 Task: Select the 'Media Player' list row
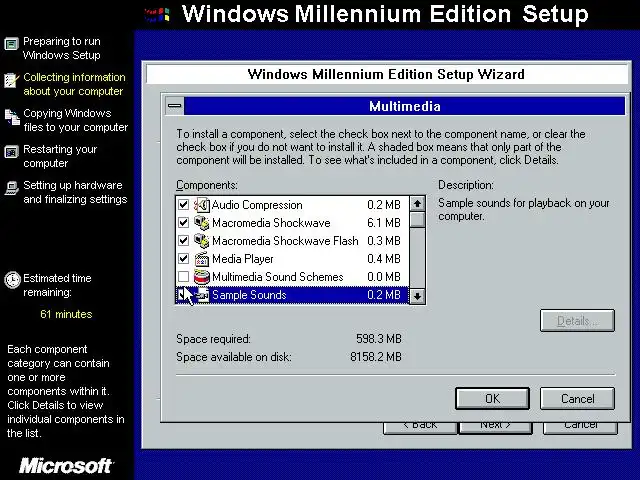point(292,258)
